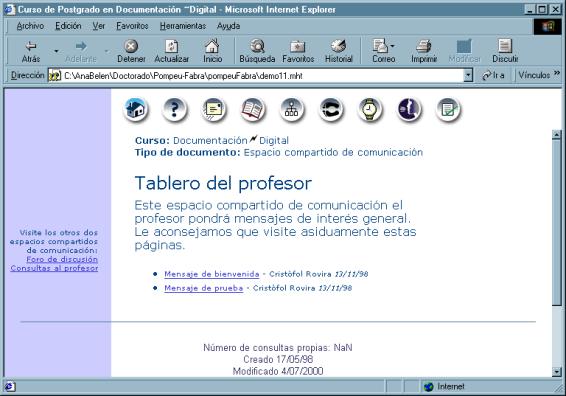This screenshot has width=566, height=396.
Task: Select the envelope messages icon
Action: tap(214, 109)
